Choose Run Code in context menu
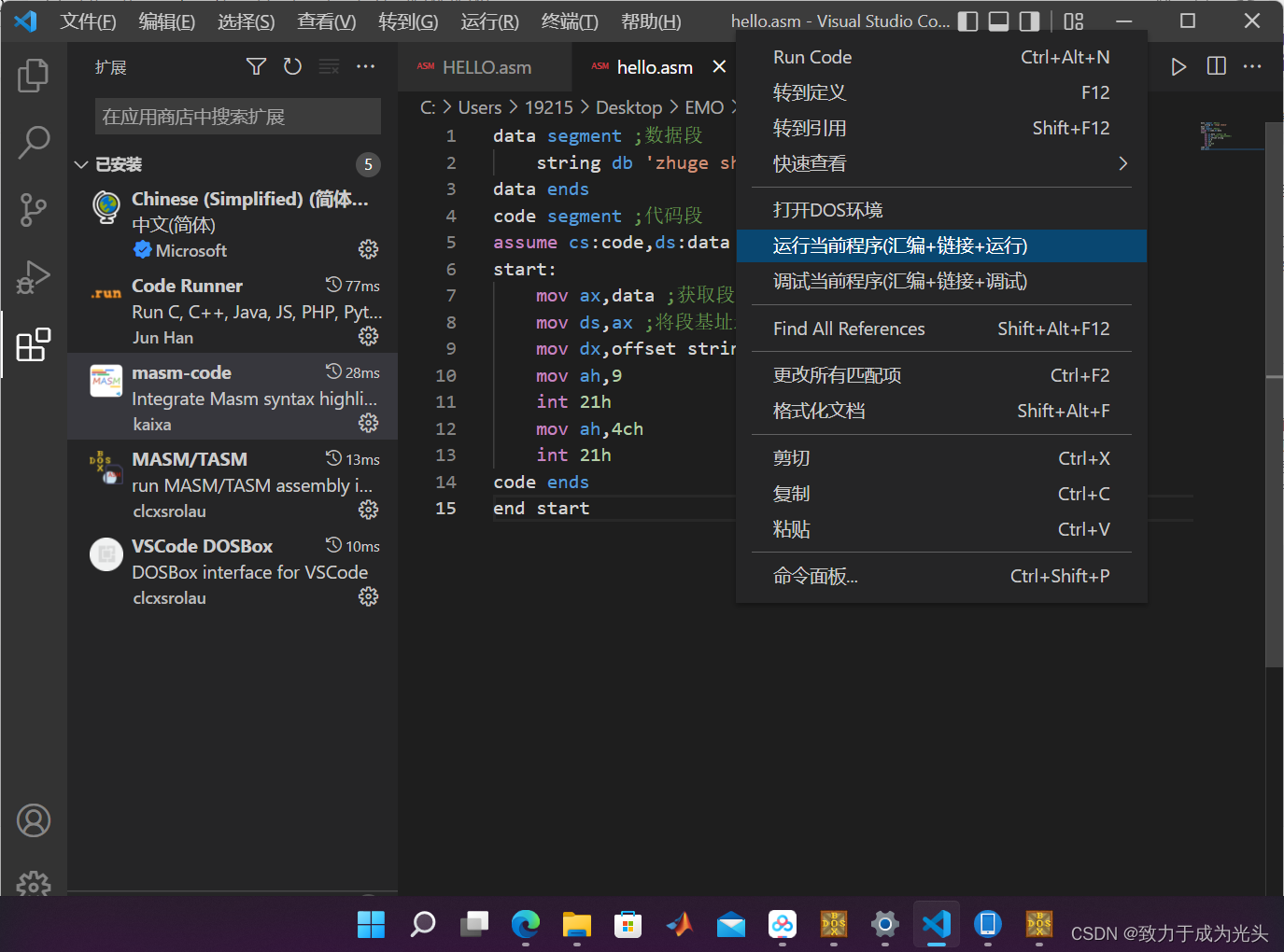The width and height of the screenshot is (1284, 952). (x=941, y=57)
